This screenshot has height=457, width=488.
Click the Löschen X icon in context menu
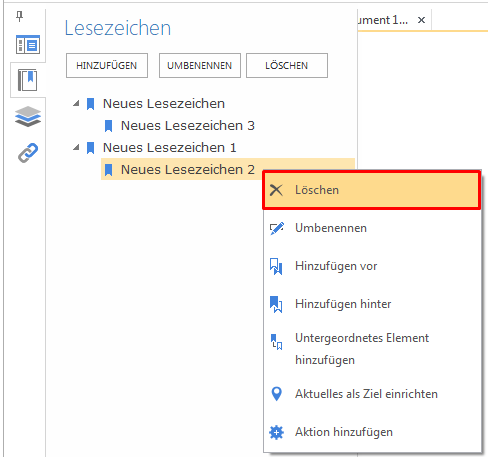coord(276,190)
